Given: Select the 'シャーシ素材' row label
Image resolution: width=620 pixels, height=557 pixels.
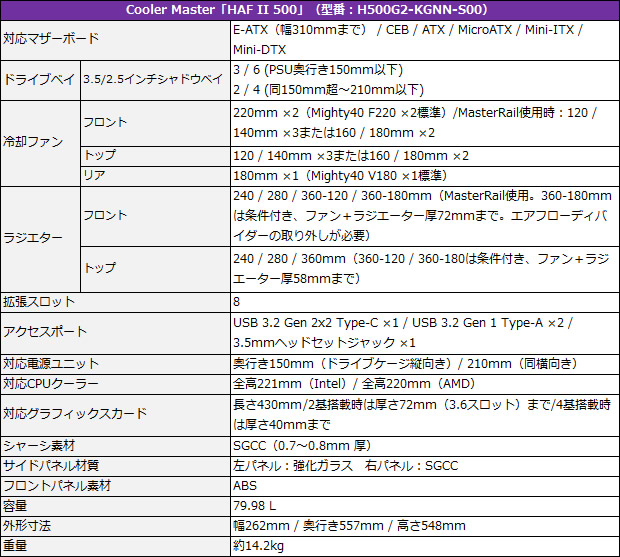Looking at the screenshot, I should tap(115, 446).
